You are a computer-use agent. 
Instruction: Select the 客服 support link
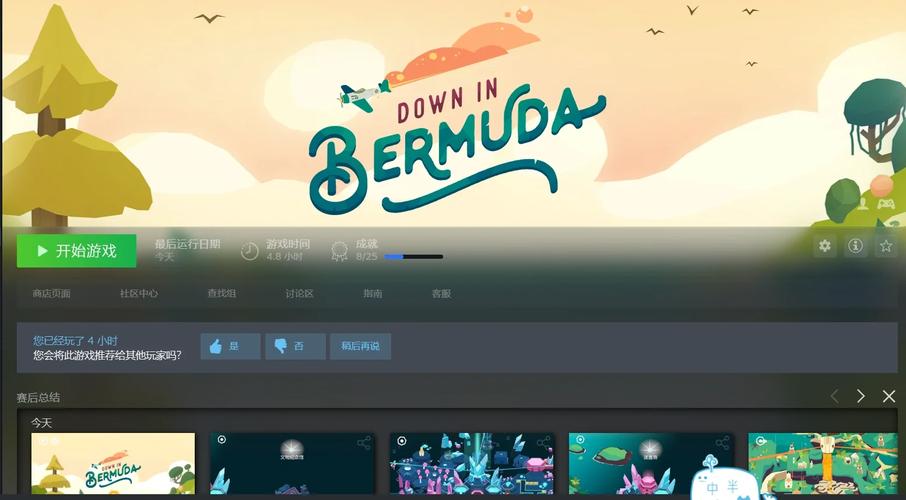click(441, 294)
